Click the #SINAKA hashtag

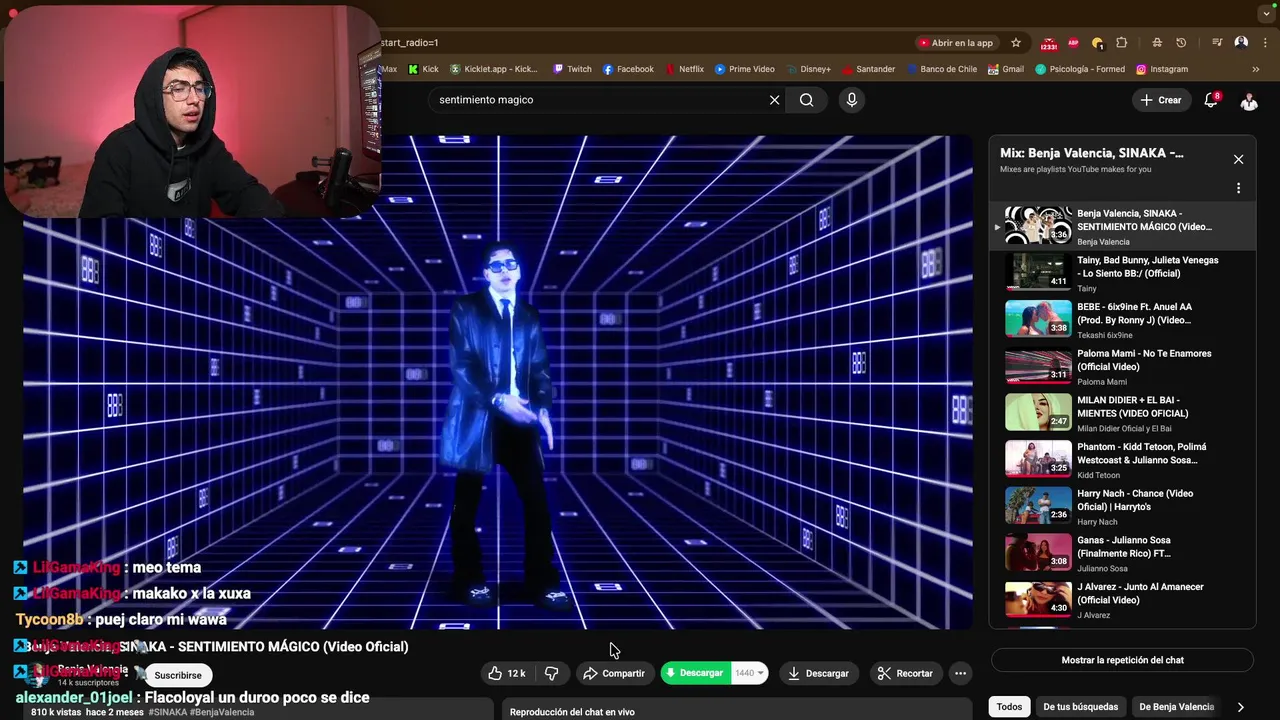pos(167,712)
